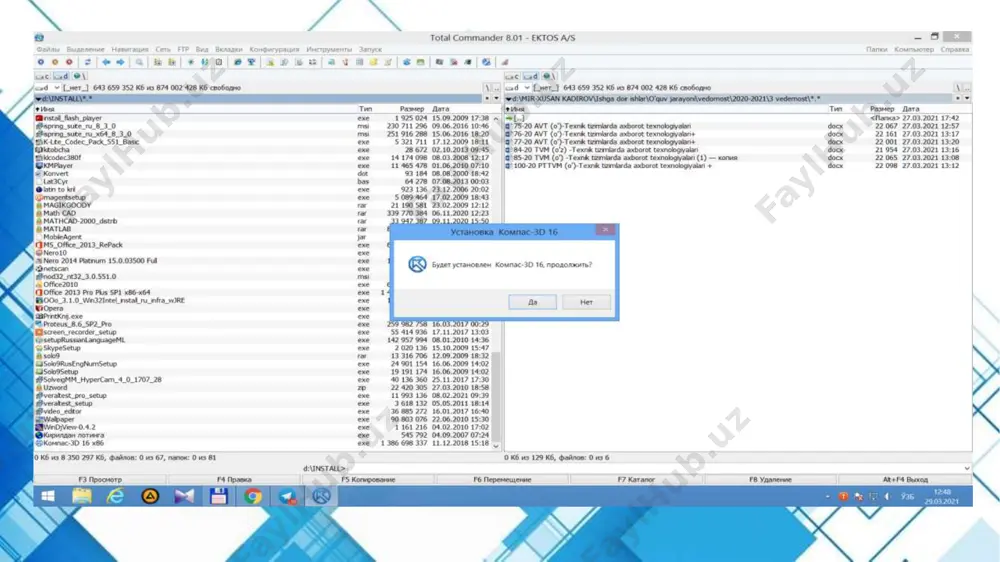This screenshot has height=562, width=1000.
Task: Click the Kompas logo icon in the dialog
Action: [417, 264]
